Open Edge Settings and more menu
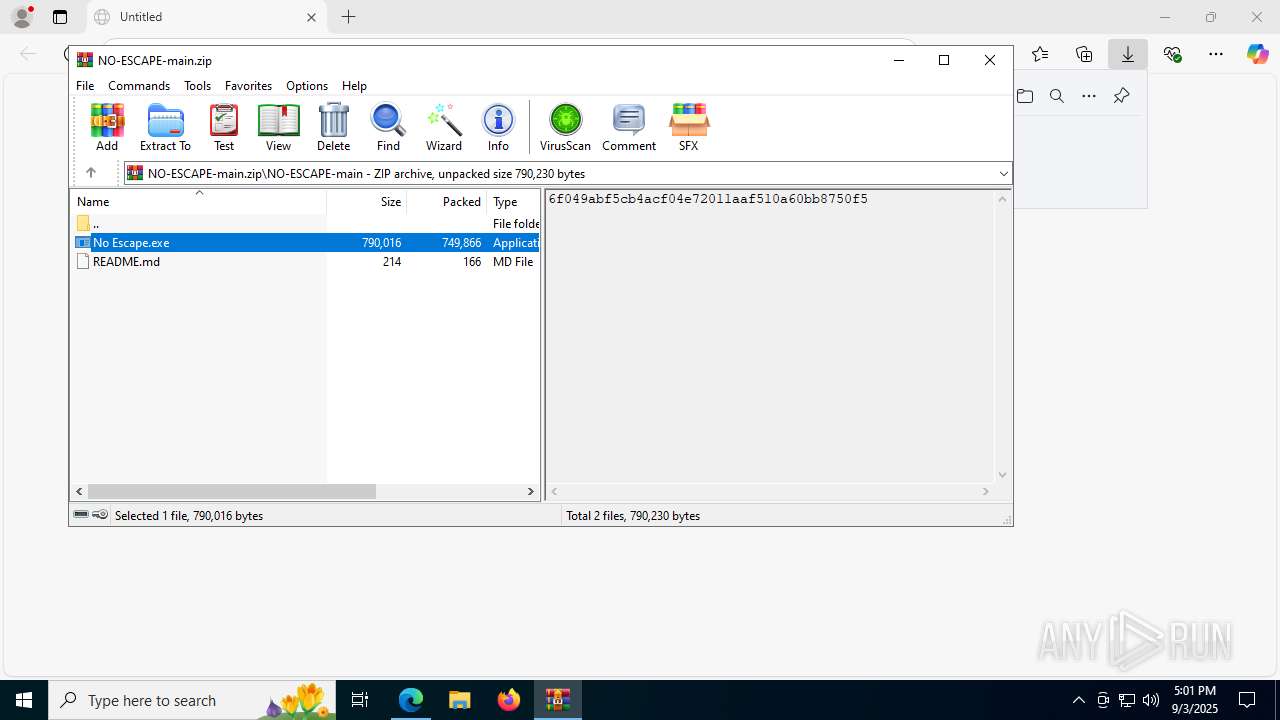Viewport: 1280px width, 720px height. pyautogui.click(x=1216, y=54)
